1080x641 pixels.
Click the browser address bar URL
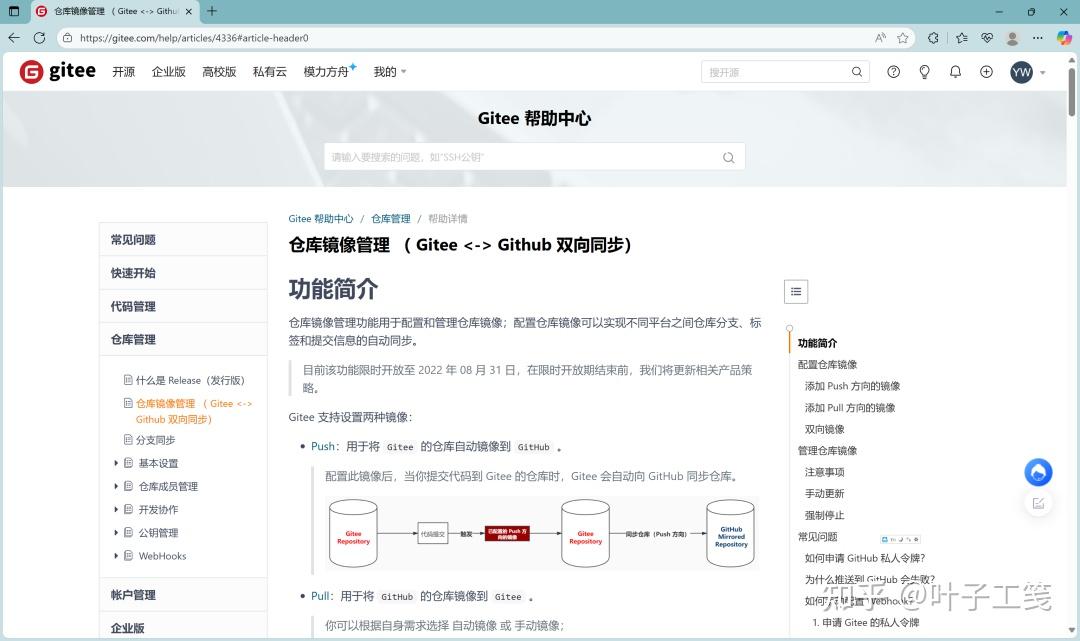pyautogui.click(x=194, y=38)
